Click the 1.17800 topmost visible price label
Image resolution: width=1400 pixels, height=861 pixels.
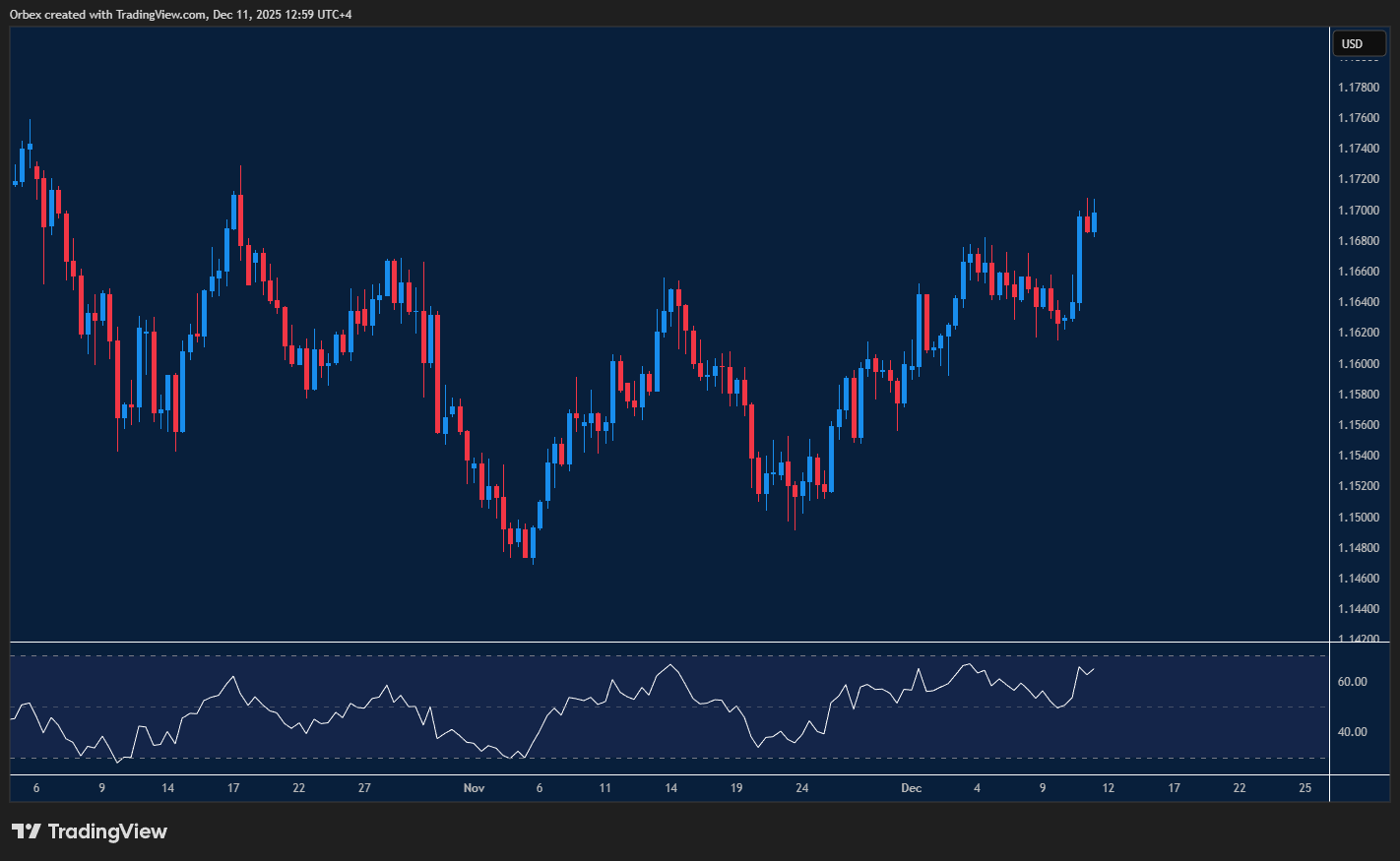1359,87
